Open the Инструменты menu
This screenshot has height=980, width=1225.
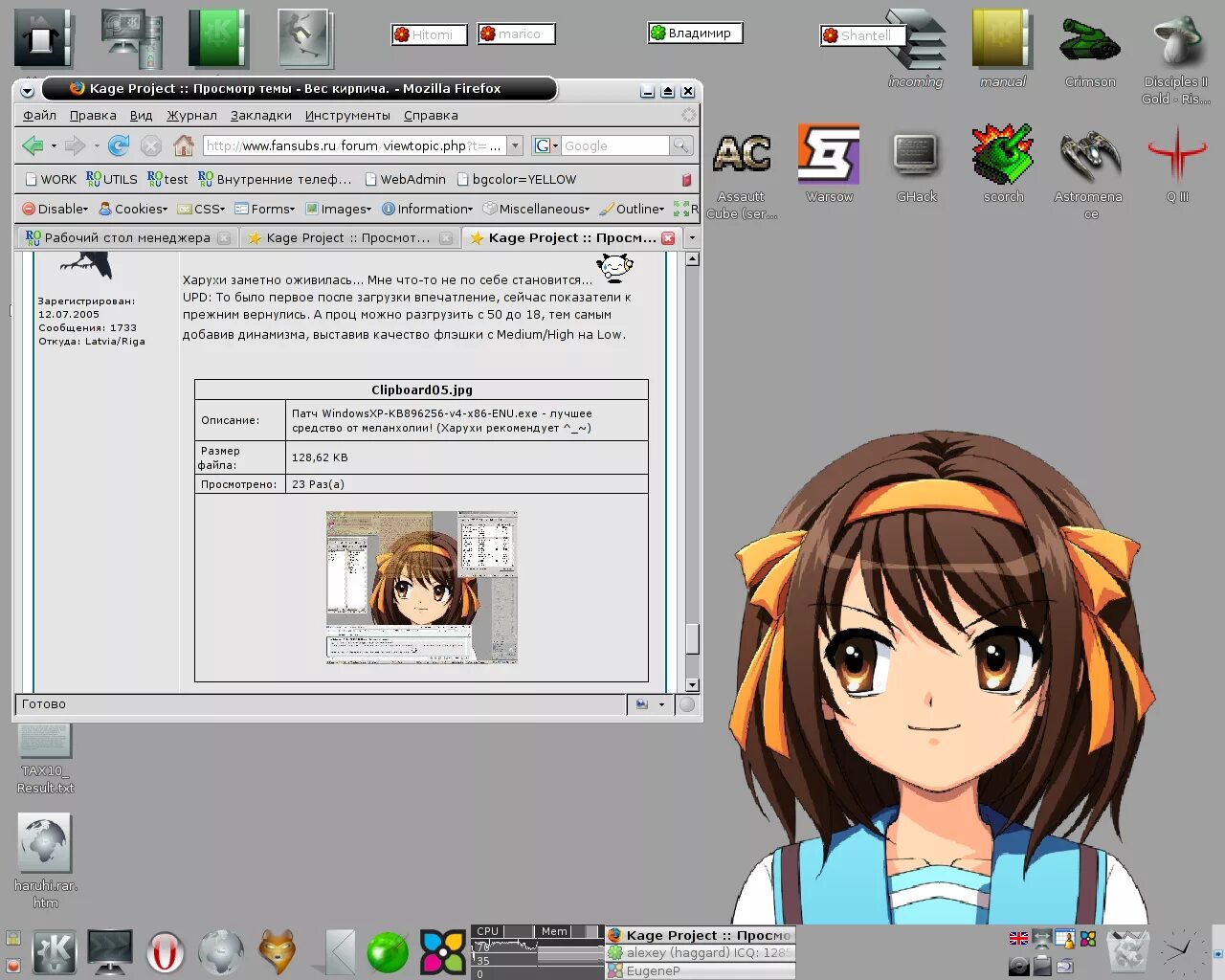[347, 115]
